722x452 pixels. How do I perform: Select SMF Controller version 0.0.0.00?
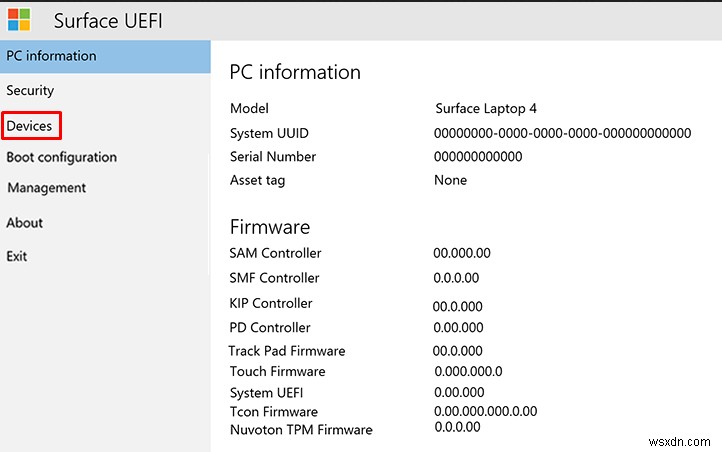coord(456,278)
